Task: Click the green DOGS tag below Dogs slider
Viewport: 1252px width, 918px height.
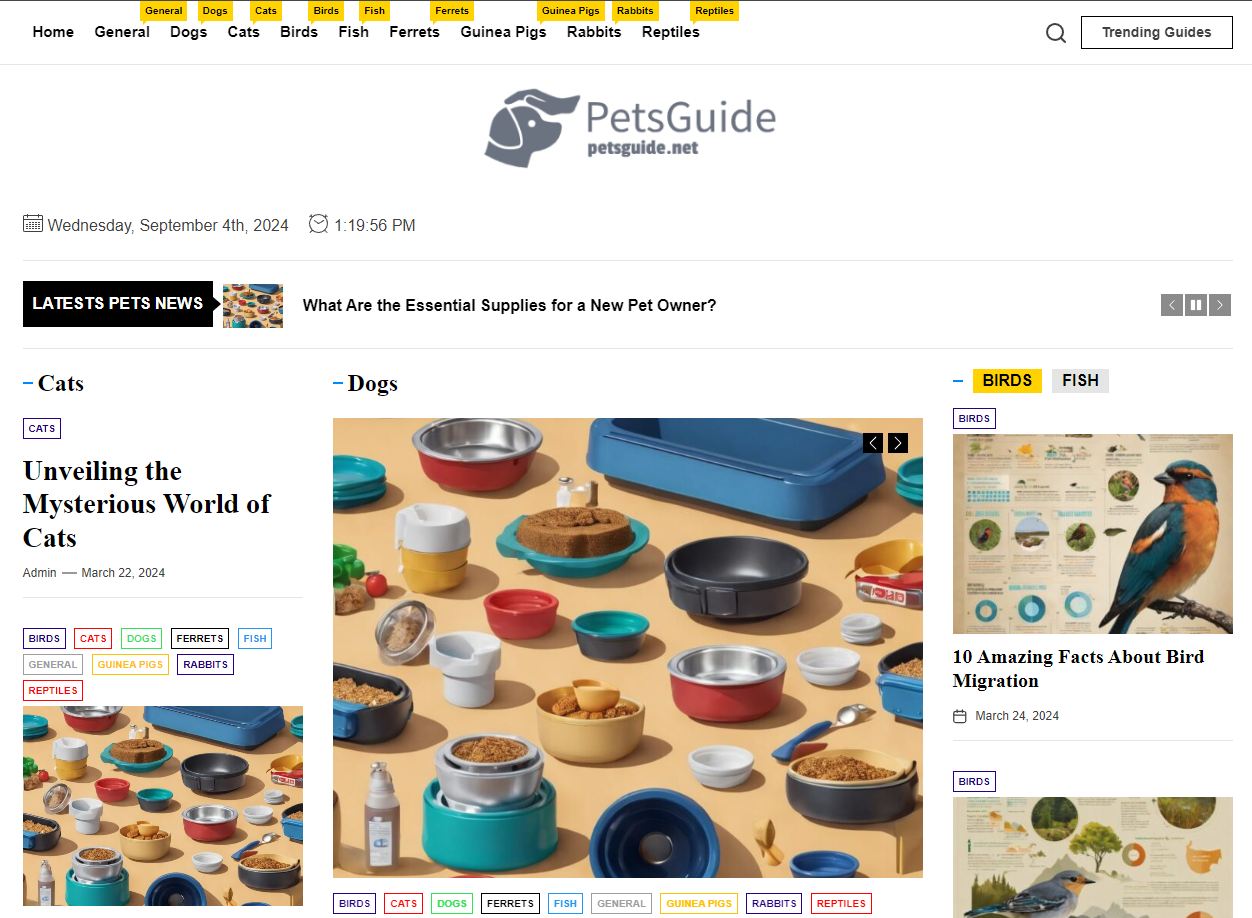Action: 452,904
